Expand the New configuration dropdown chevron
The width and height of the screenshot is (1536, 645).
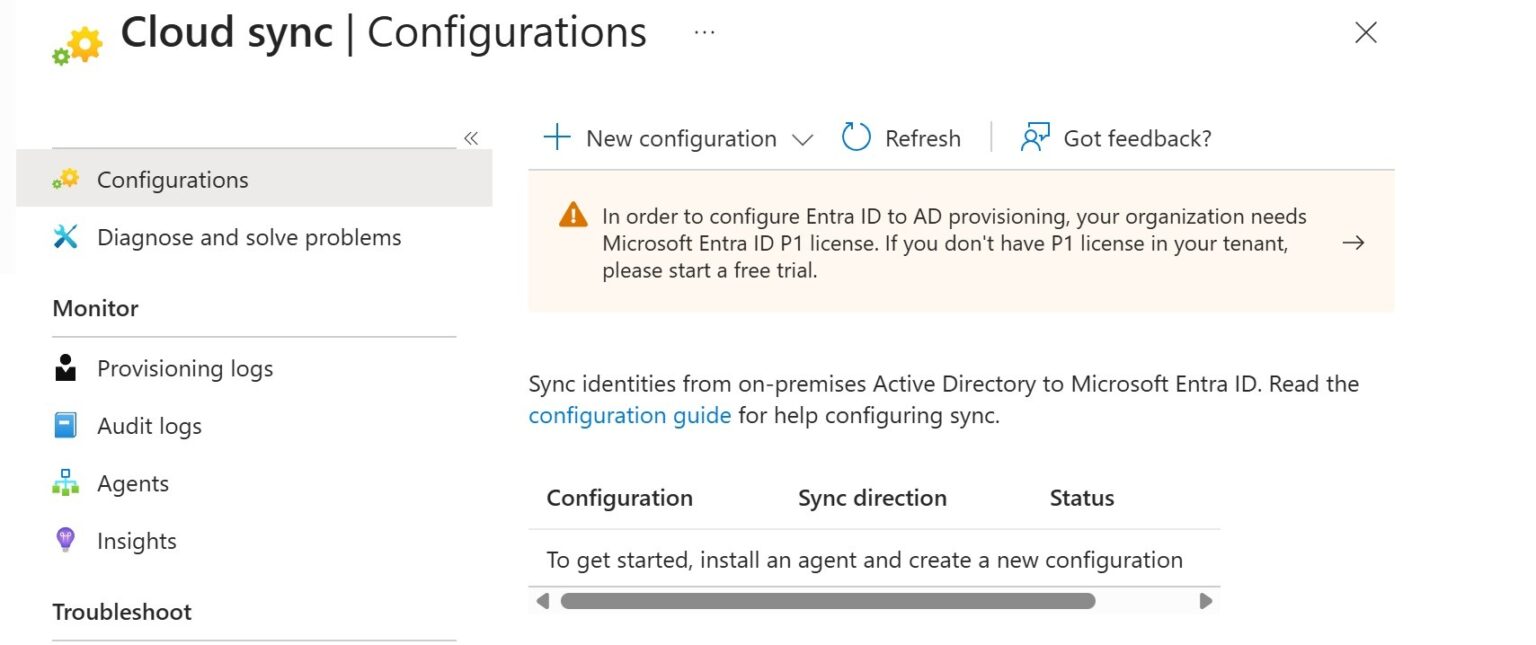click(x=803, y=140)
